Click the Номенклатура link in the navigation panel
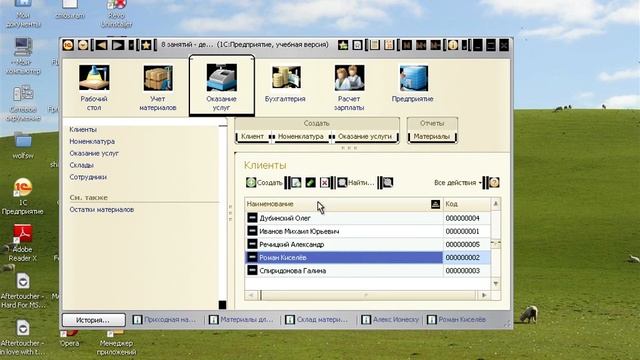640x360 pixels. click(x=92, y=141)
